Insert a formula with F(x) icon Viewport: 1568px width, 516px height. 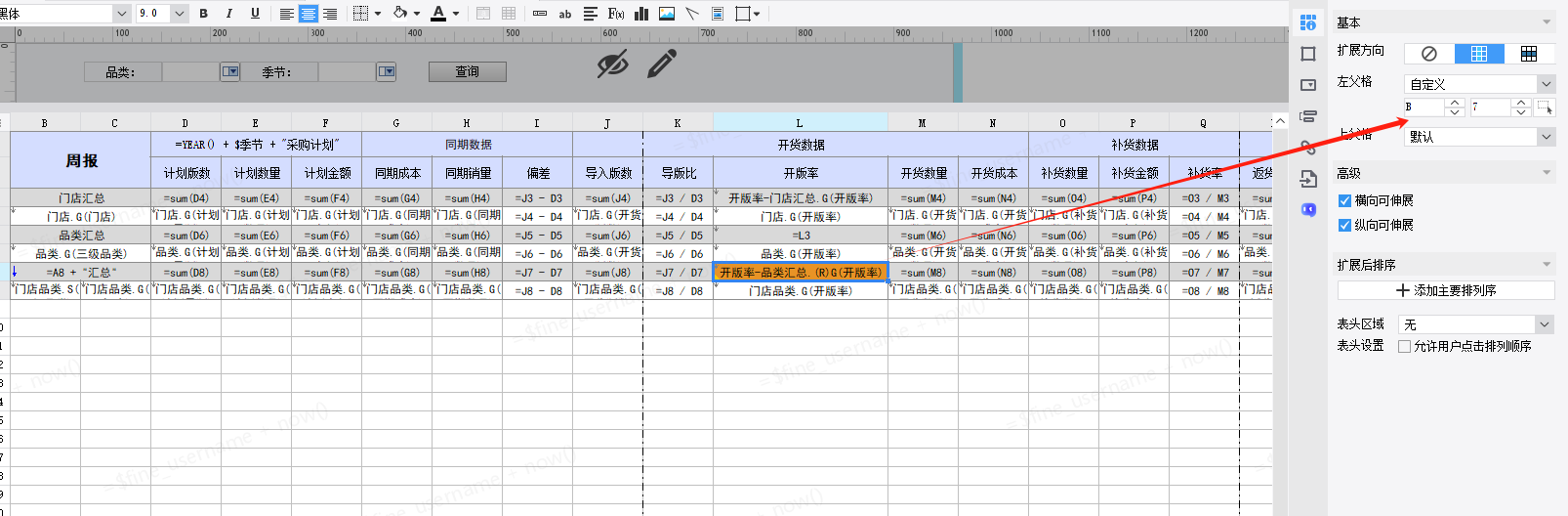pos(616,14)
